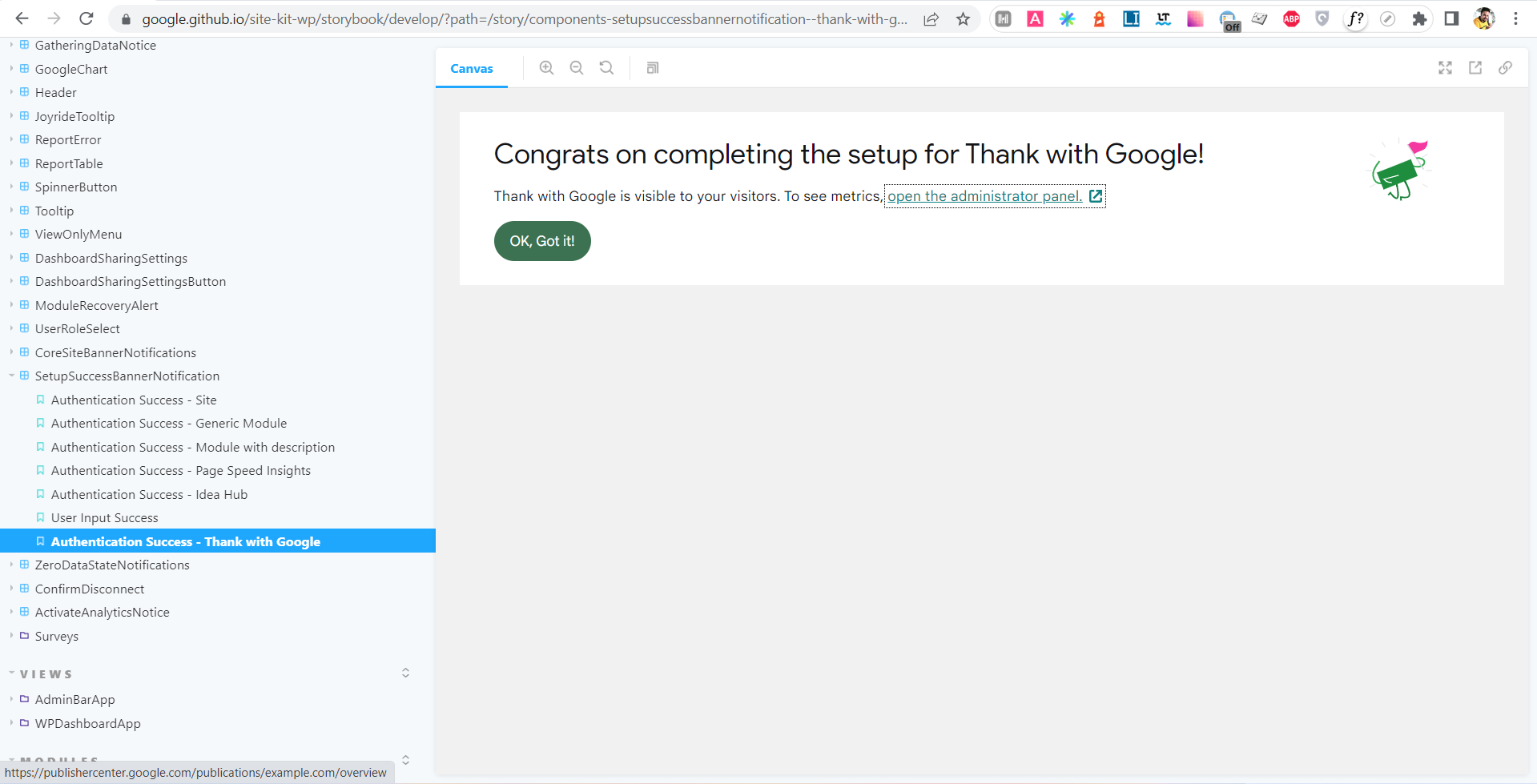Select SpinnerButton component
The height and width of the screenshot is (784, 1537).
tap(76, 187)
